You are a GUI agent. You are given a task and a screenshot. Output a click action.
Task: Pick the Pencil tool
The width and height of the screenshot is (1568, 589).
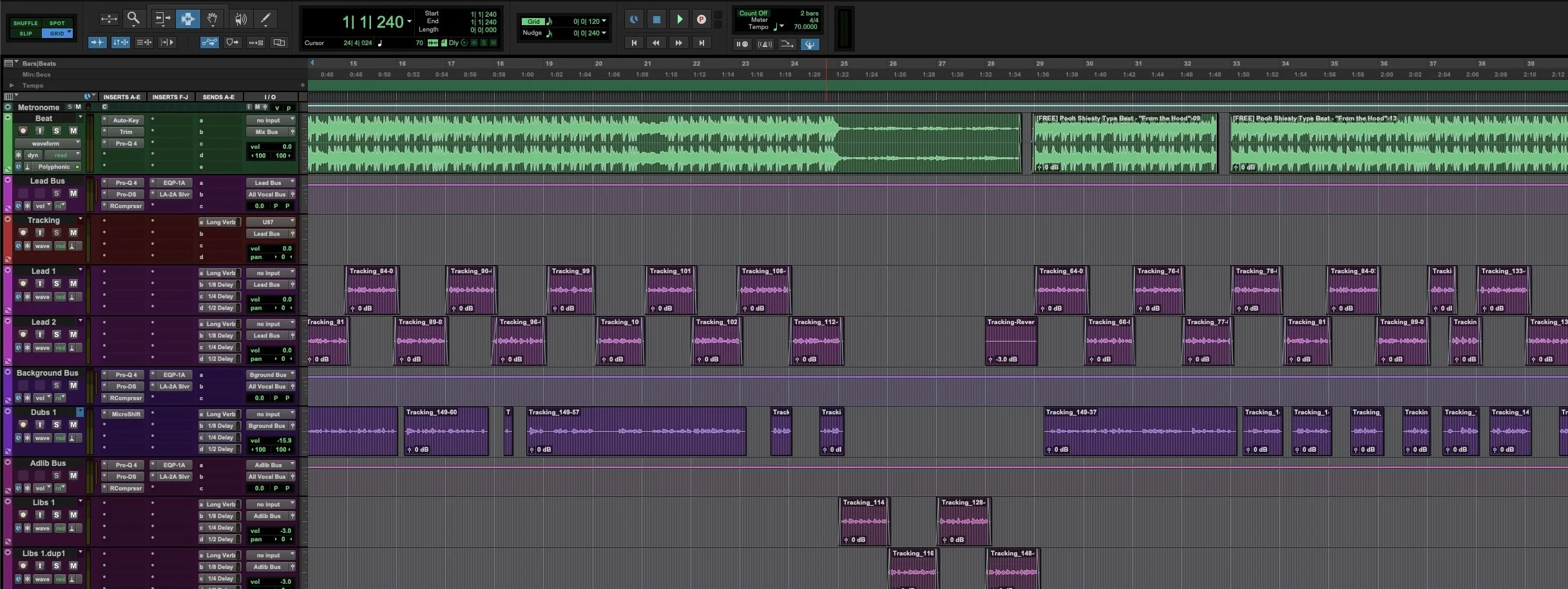pos(265,19)
